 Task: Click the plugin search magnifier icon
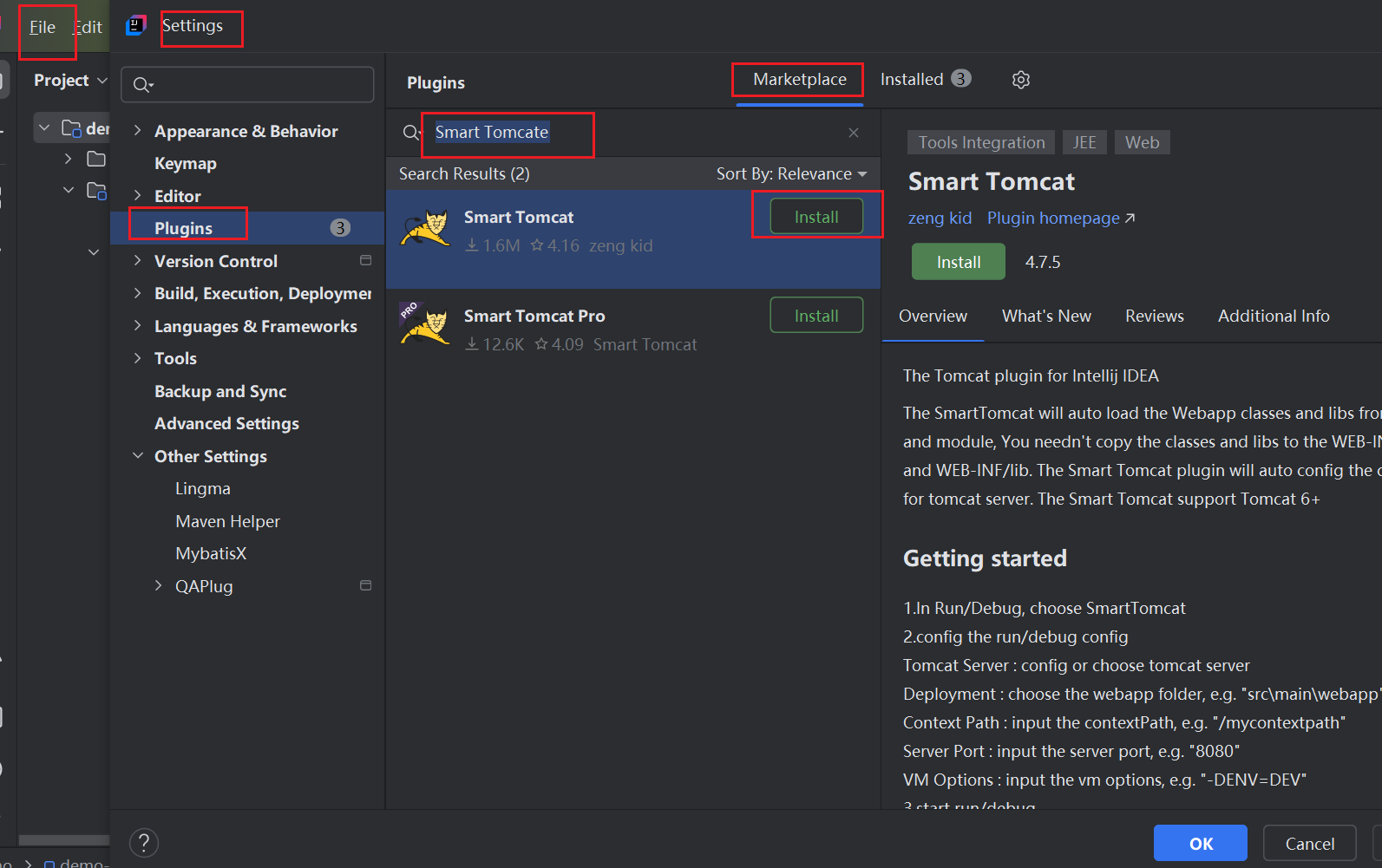point(411,133)
